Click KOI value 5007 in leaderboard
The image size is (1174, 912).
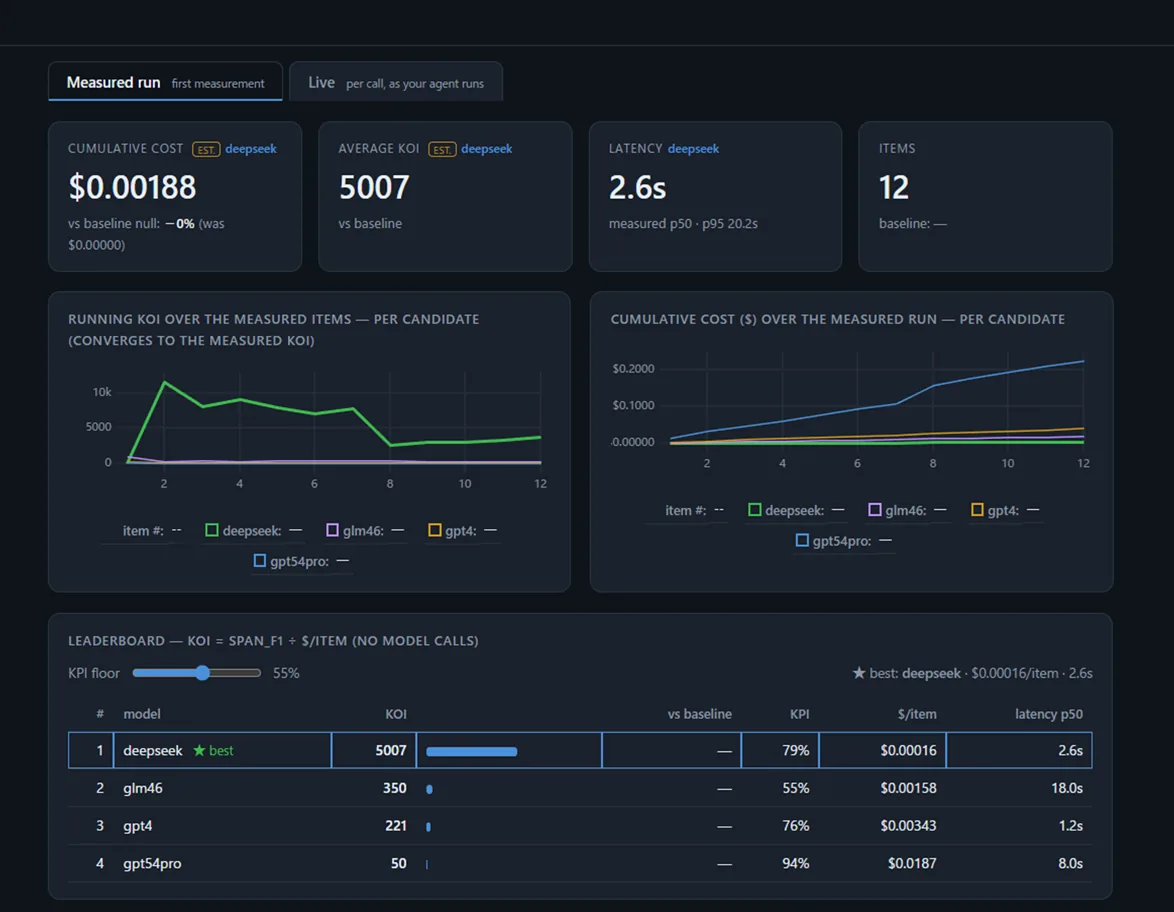coord(391,750)
